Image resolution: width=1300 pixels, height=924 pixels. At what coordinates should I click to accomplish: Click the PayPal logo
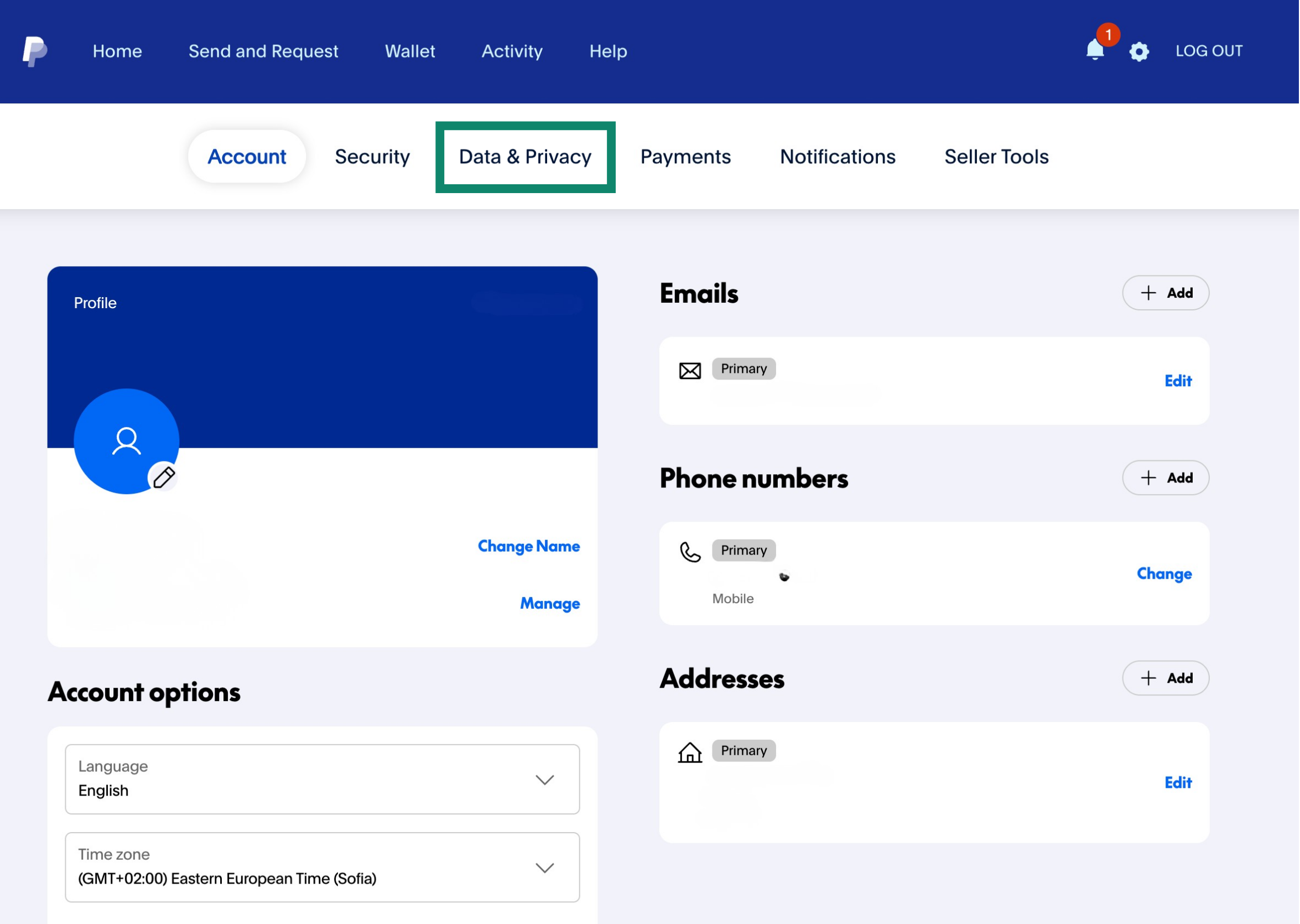point(34,51)
